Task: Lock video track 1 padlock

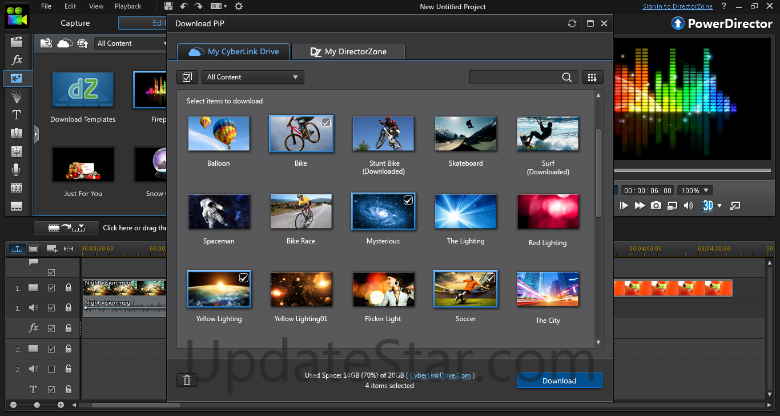Action: coord(69,288)
